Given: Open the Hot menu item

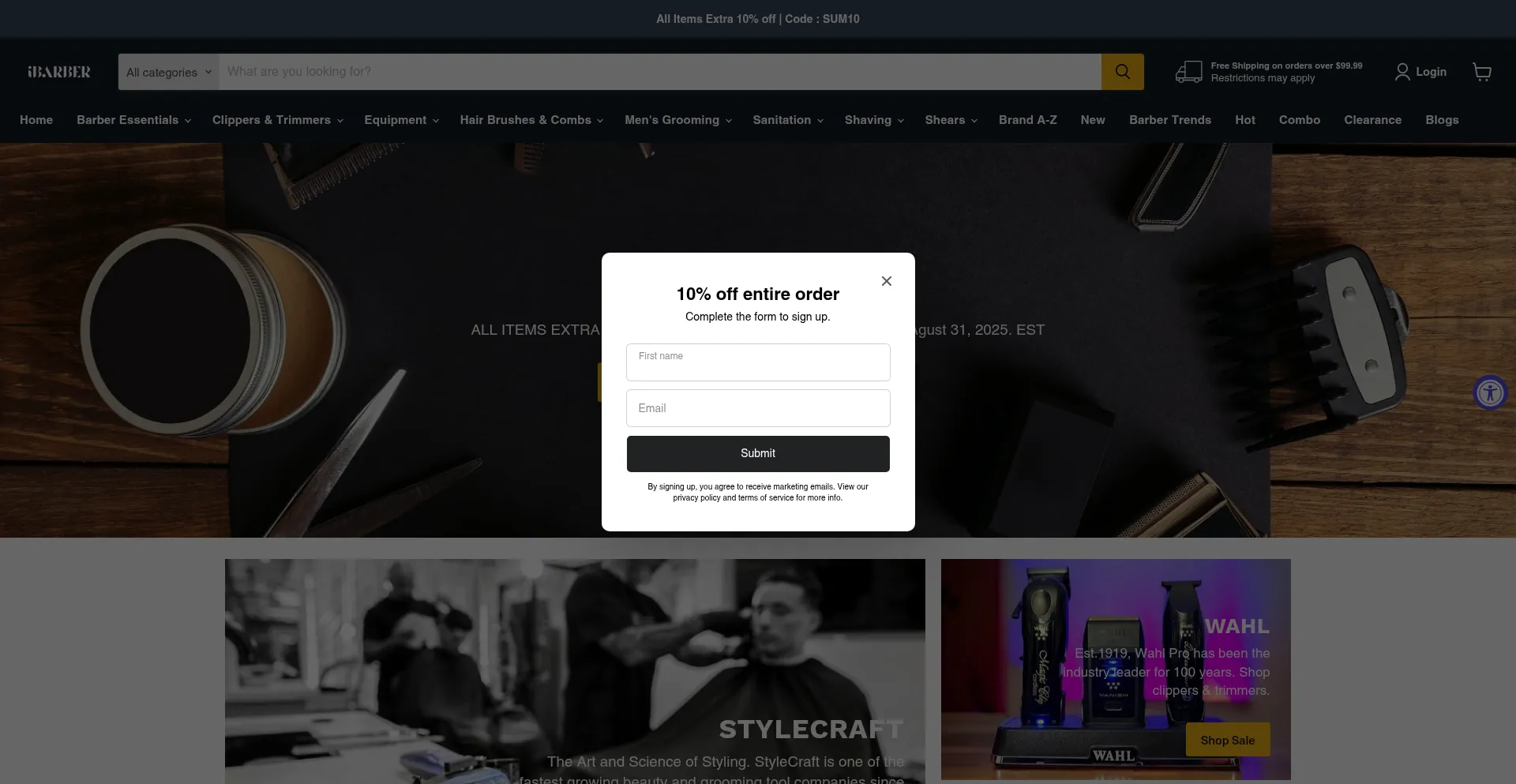Looking at the screenshot, I should tap(1245, 120).
